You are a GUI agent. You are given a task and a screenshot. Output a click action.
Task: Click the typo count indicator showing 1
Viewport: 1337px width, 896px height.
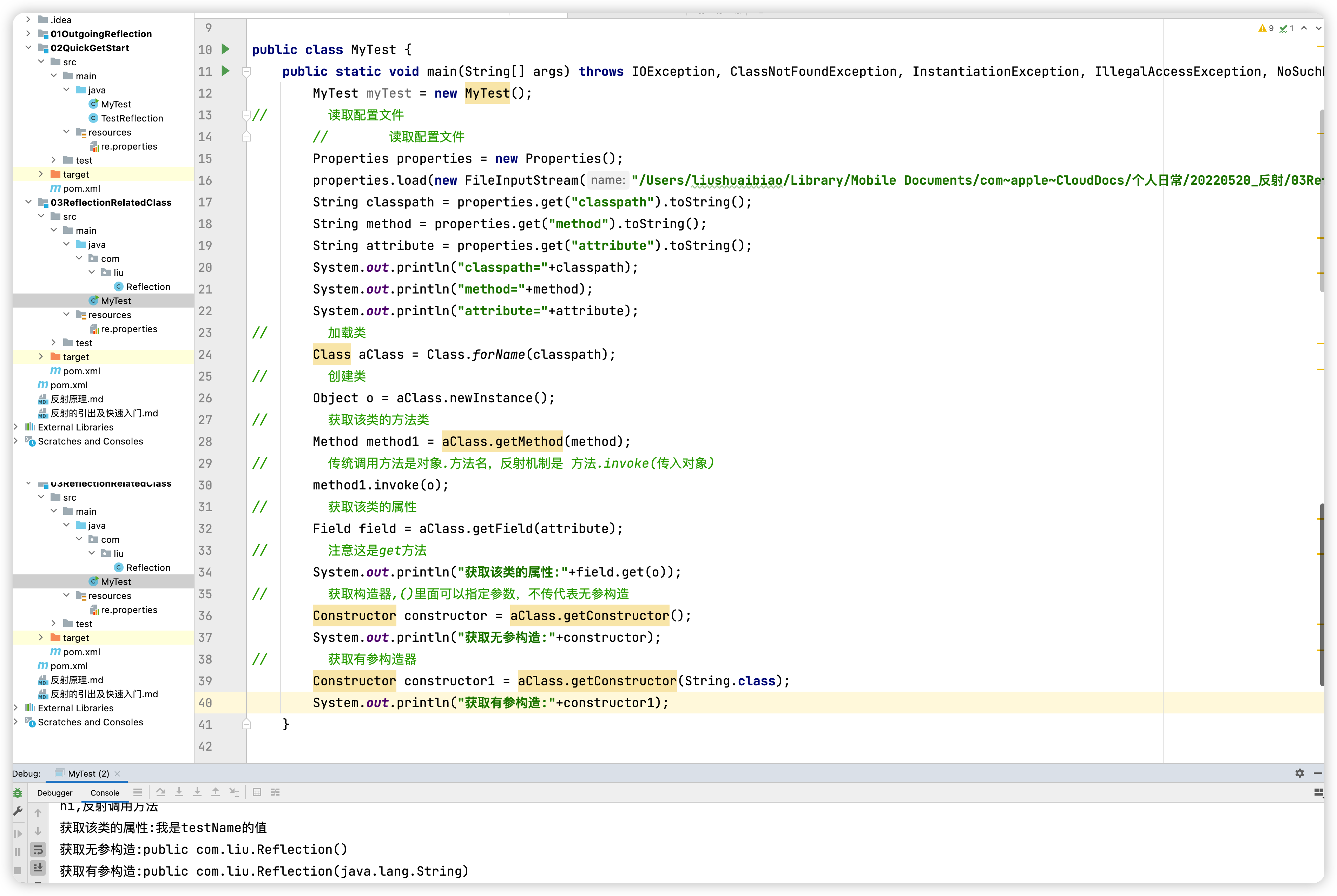(x=1286, y=28)
